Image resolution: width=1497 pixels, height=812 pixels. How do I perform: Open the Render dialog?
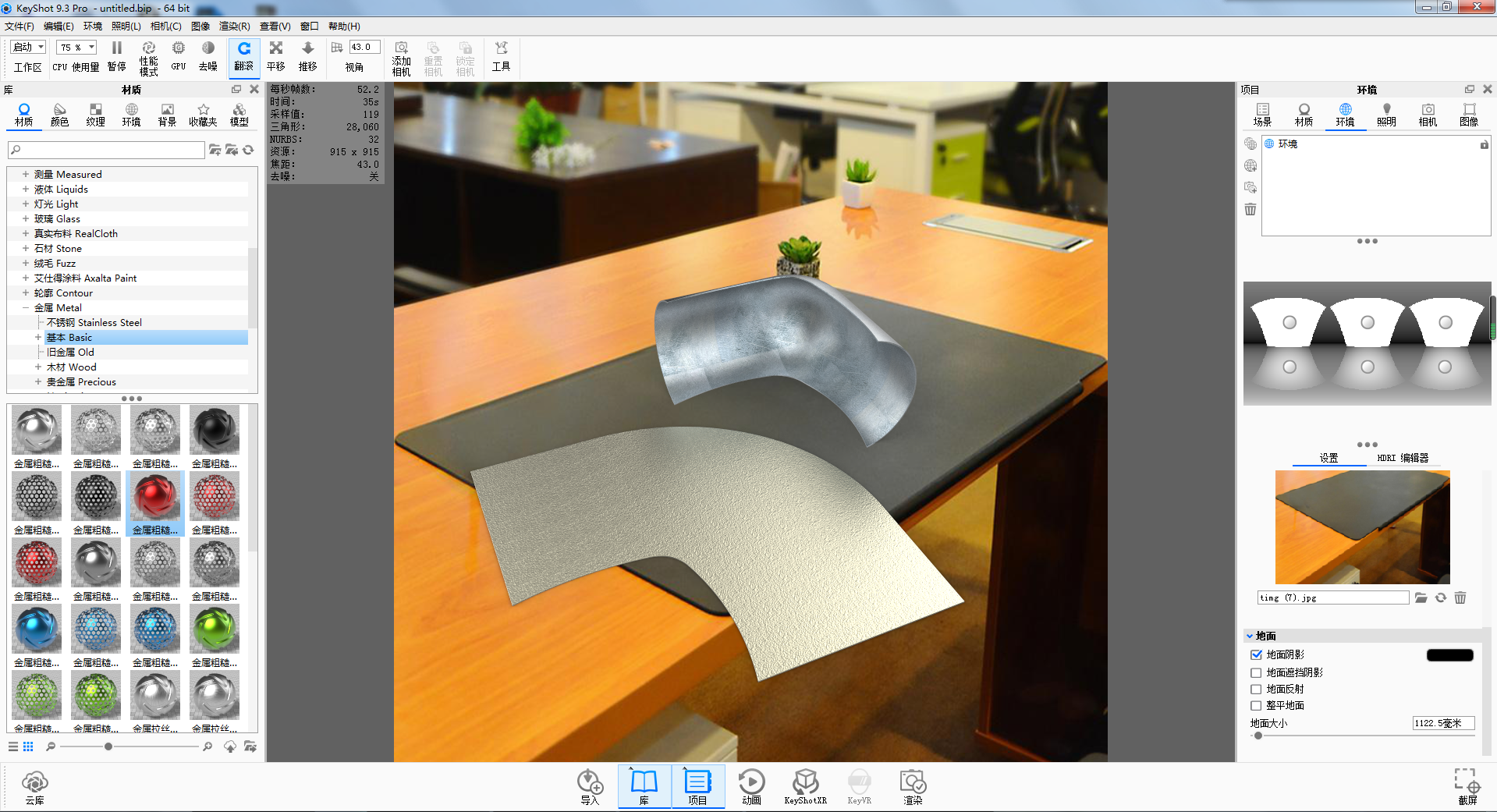[x=913, y=787]
